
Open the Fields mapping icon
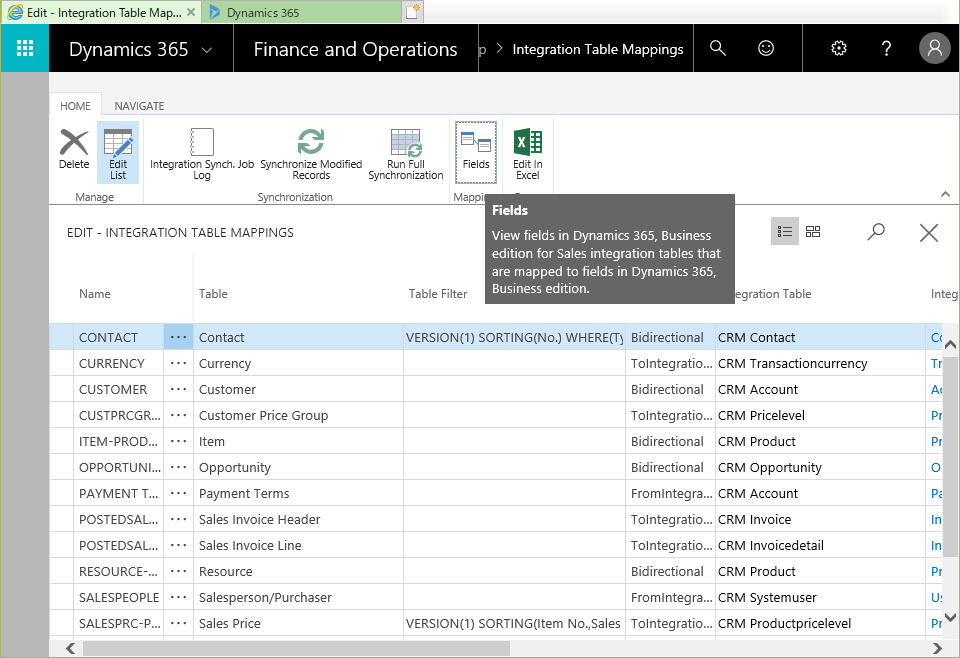tap(476, 152)
